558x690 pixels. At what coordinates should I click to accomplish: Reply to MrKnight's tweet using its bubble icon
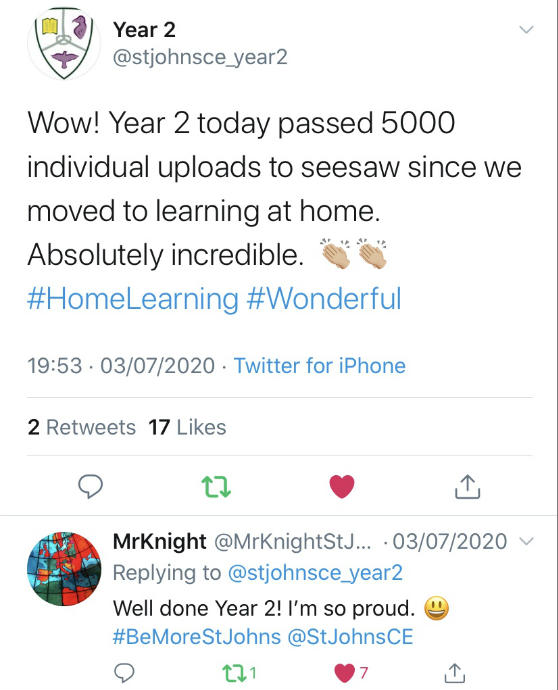124,673
